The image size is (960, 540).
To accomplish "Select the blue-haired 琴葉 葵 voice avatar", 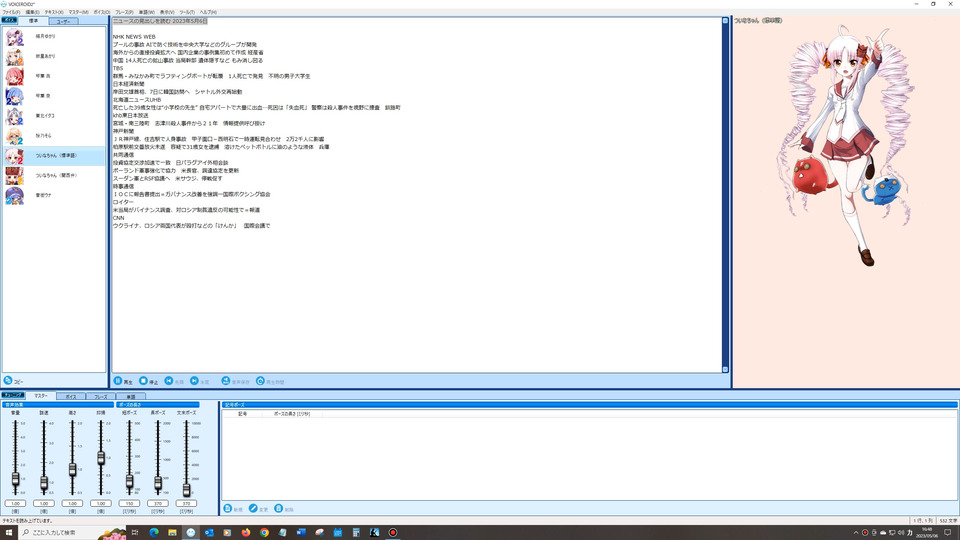I will [14, 96].
